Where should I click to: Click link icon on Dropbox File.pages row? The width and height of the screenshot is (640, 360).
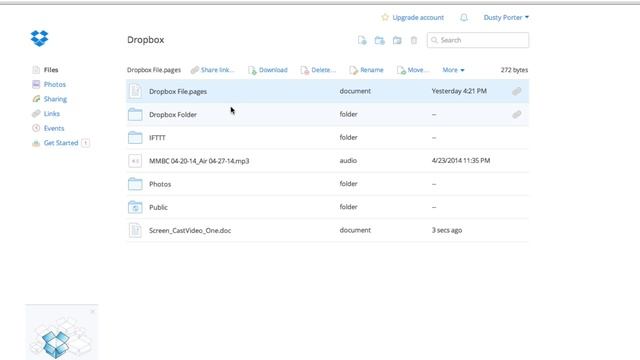pos(517,91)
